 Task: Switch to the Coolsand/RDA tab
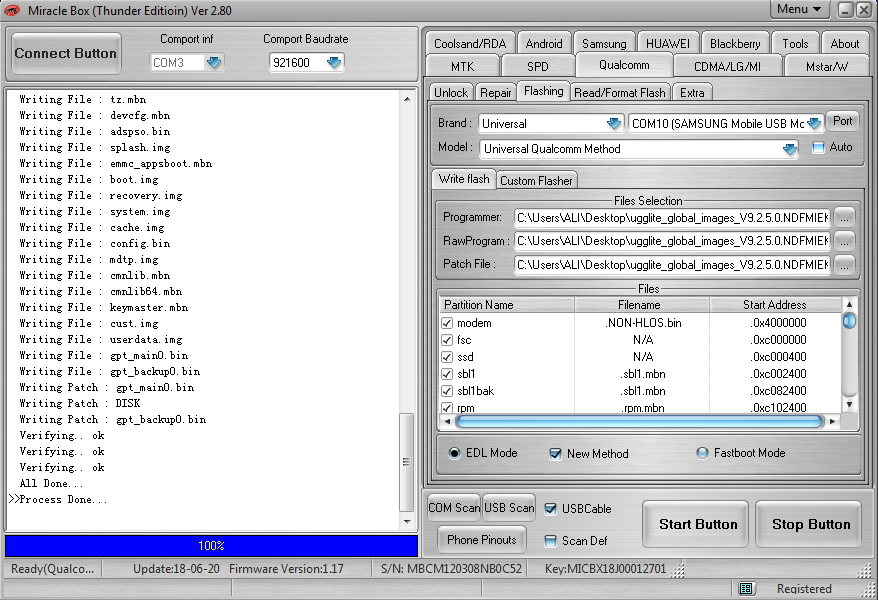pyautogui.click(x=470, y=44)
